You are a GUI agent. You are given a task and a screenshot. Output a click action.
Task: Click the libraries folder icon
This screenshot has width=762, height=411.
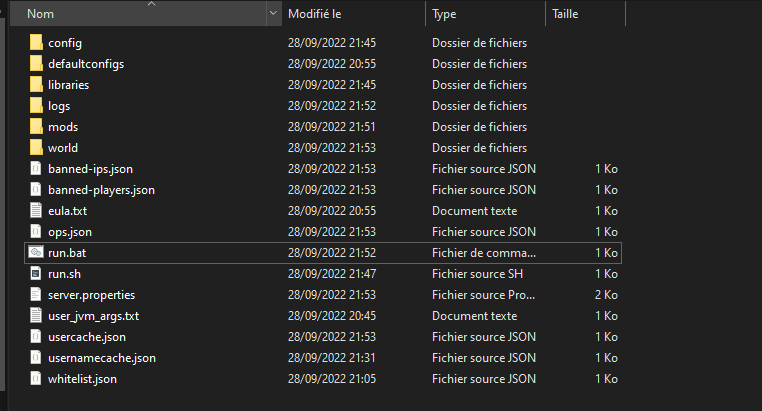(36, 85)
